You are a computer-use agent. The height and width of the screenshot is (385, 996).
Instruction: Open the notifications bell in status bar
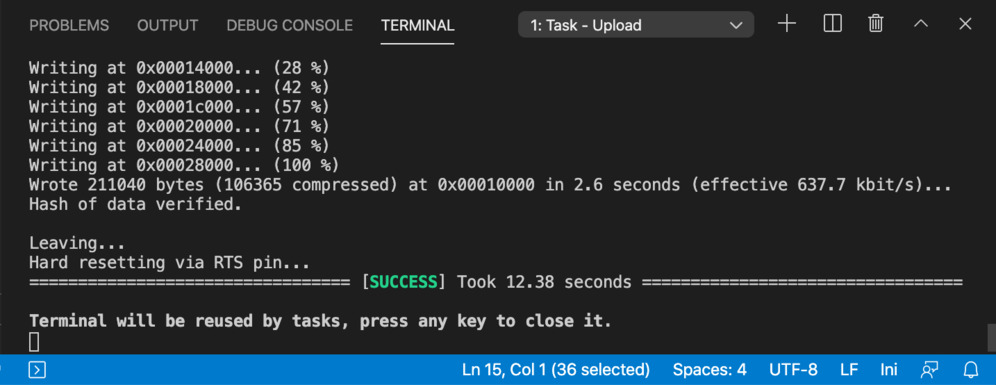coord(971,370)
